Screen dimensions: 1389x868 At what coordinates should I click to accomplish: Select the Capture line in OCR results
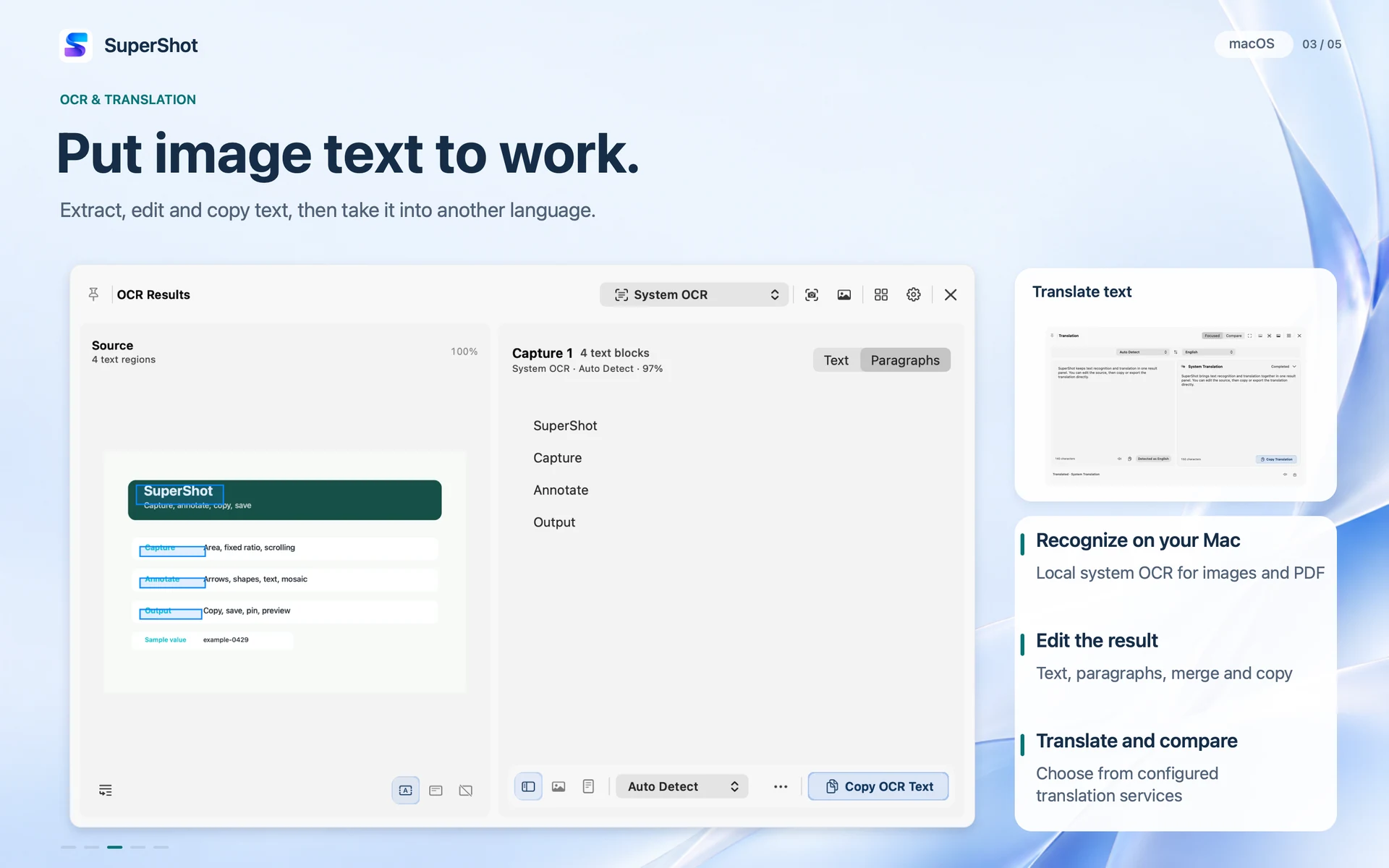tap(558, 458)
